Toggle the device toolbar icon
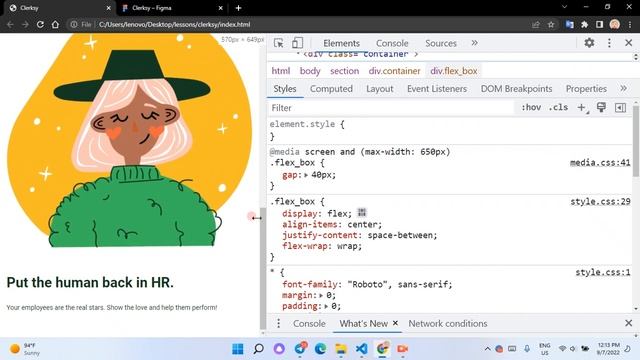 pos(297,43)
